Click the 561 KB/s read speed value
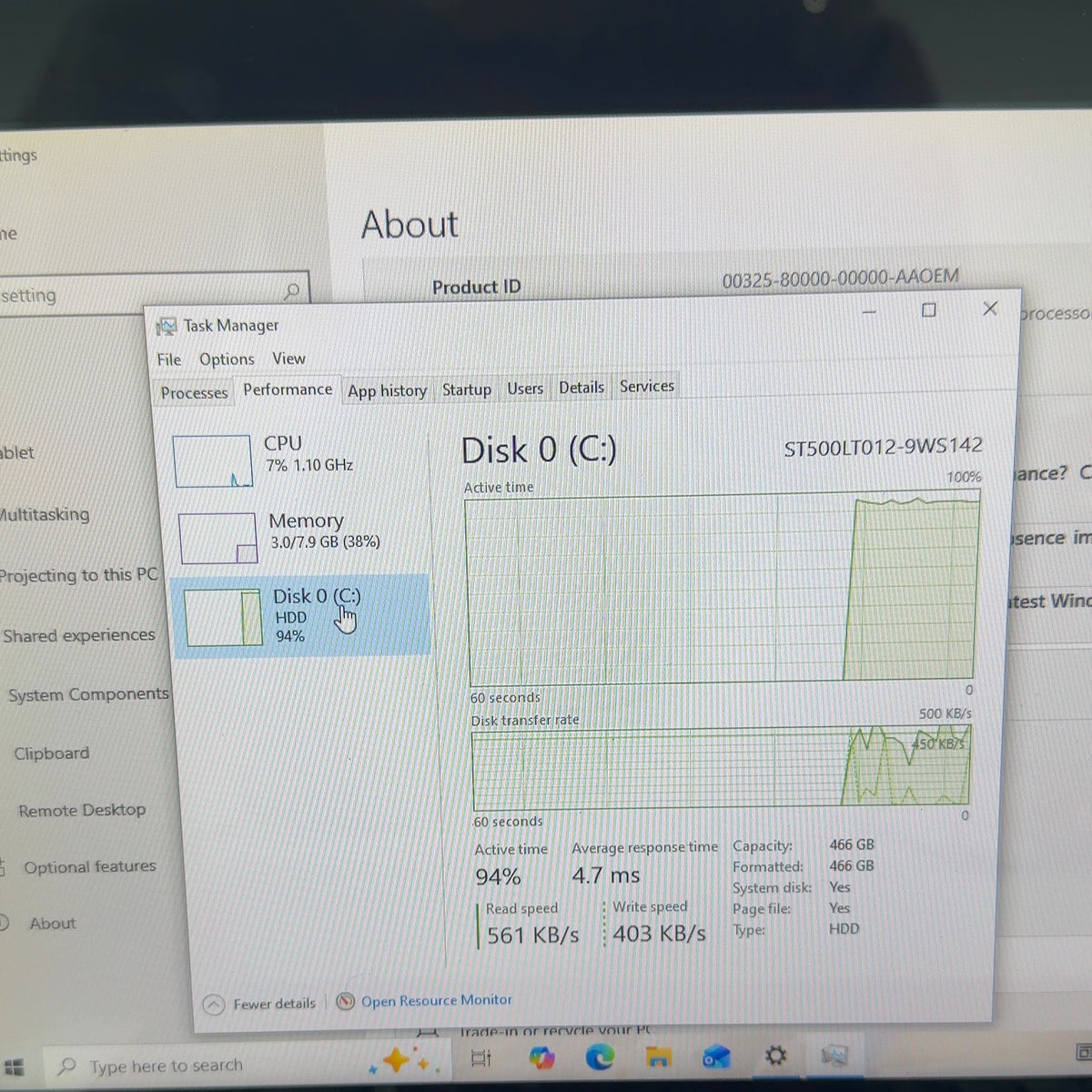The height and width of the screenshot is (1092, 1092). pyautogui.click(x=532, y=935)
